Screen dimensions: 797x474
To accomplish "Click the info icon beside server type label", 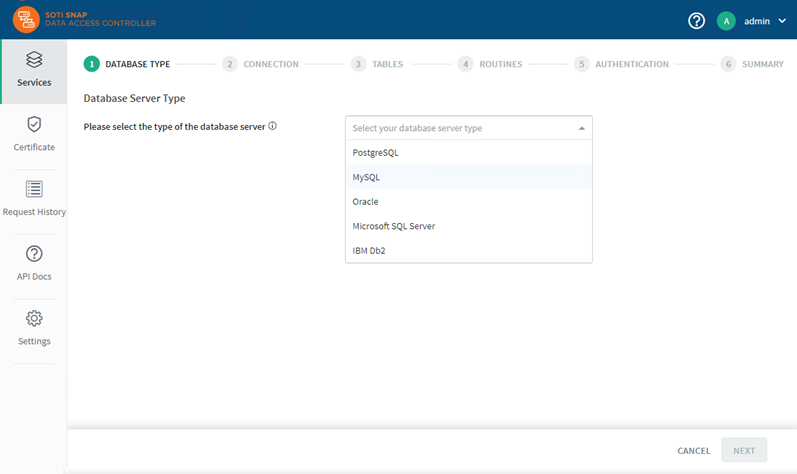I will tap(272, 126).
